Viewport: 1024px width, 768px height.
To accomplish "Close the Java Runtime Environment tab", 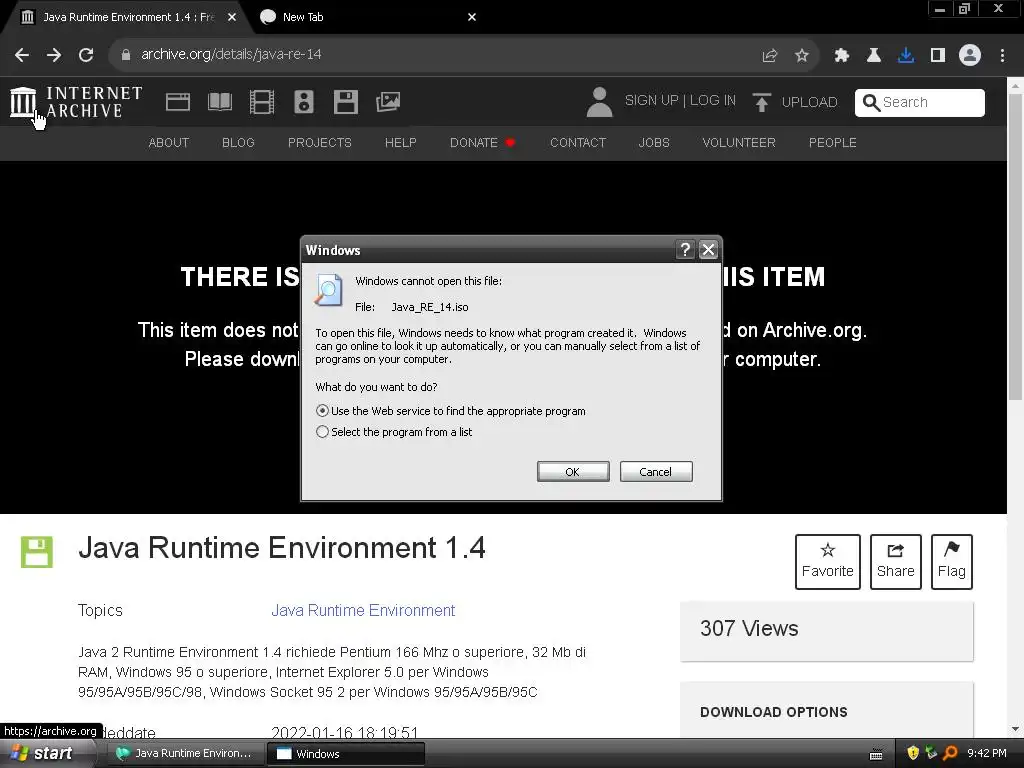I will [x=232, y=17].
